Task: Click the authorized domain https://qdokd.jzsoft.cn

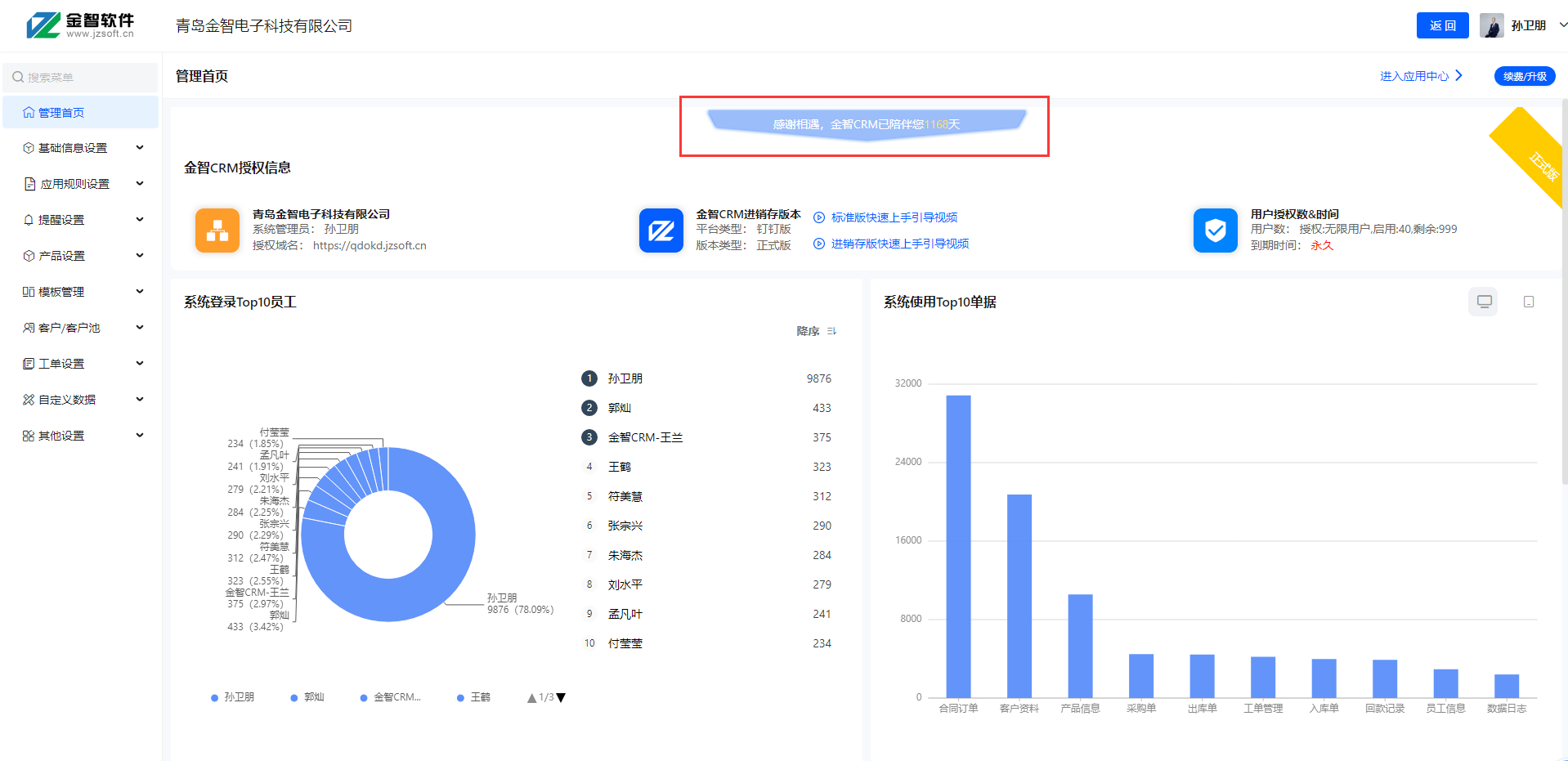Action: click(370, 245)
